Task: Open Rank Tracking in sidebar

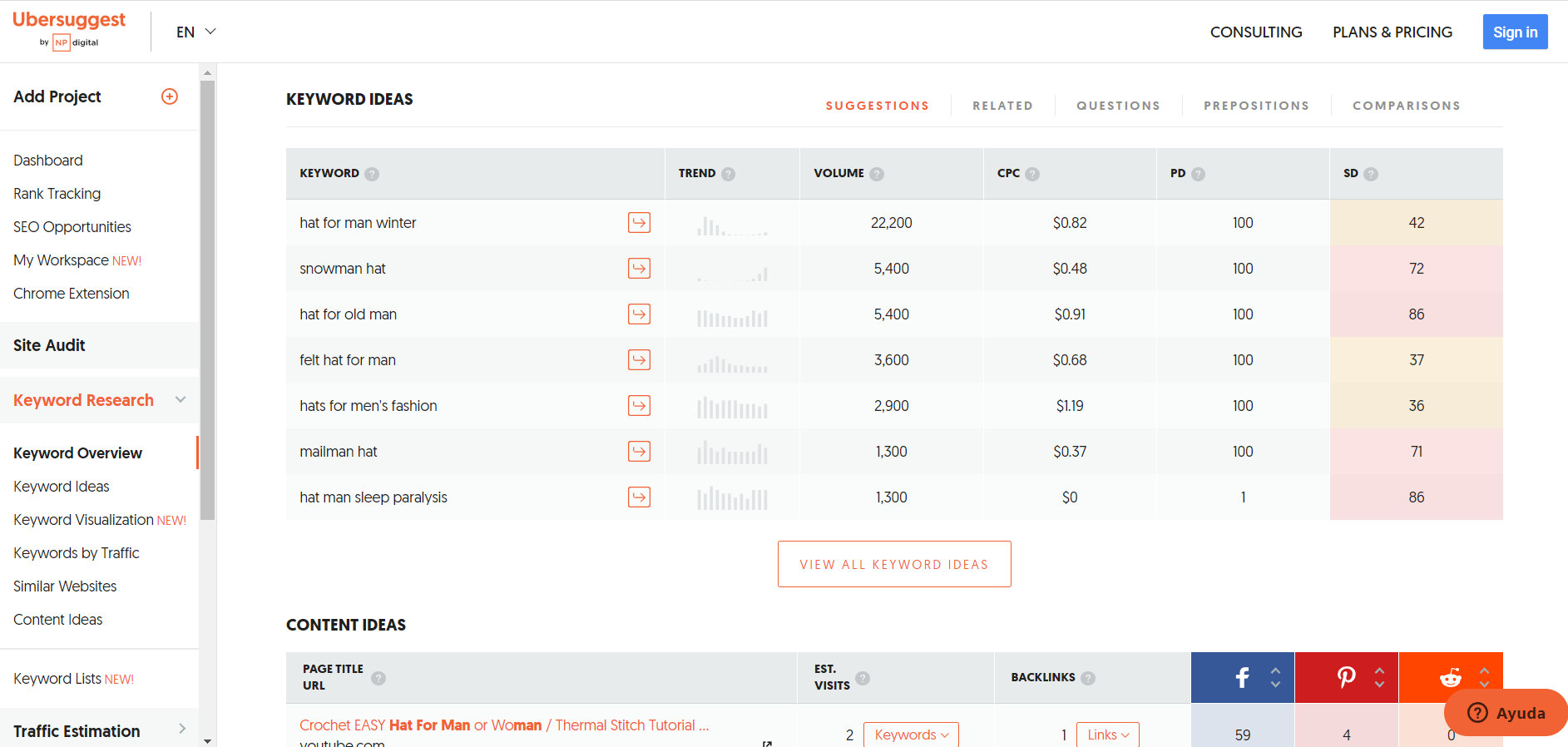Action: (x=57, y=194)
